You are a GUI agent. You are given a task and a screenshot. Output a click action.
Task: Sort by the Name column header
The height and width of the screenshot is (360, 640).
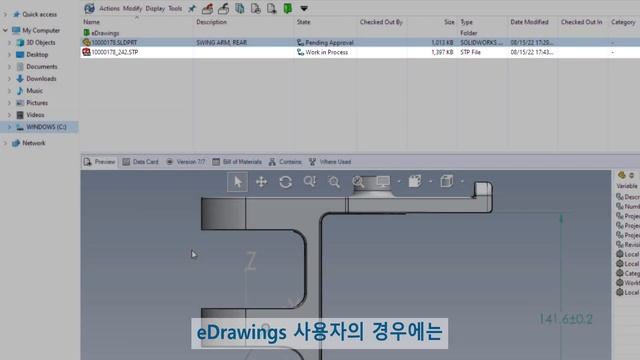coord(91,22)
